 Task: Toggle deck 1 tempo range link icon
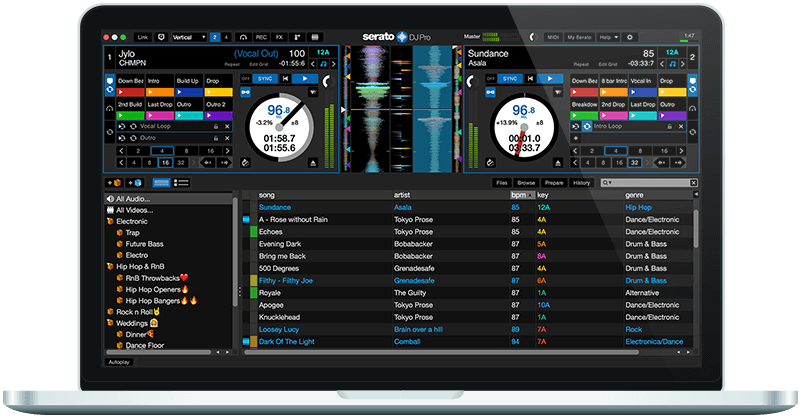245,92
